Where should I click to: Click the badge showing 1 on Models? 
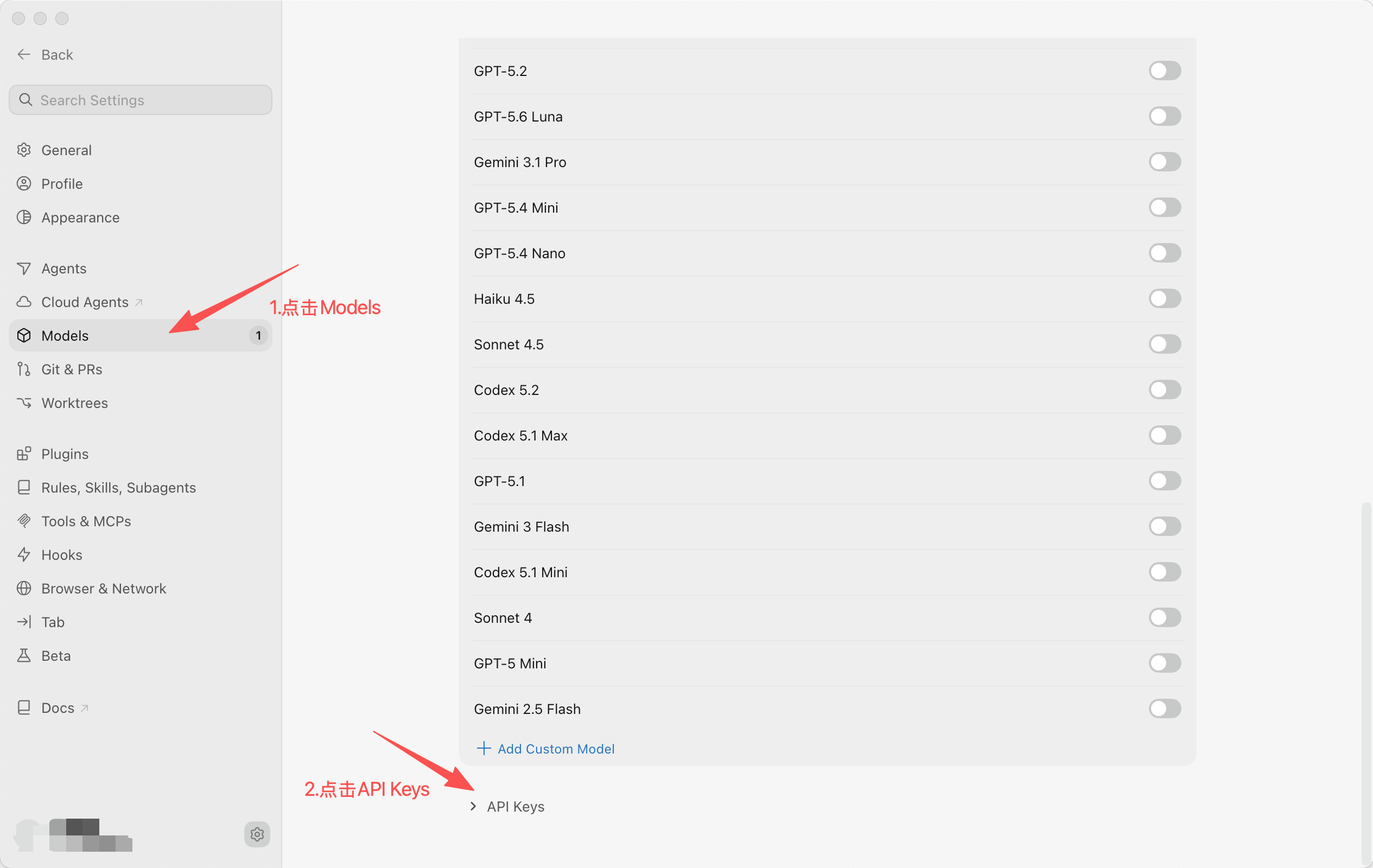coord(258,336)
